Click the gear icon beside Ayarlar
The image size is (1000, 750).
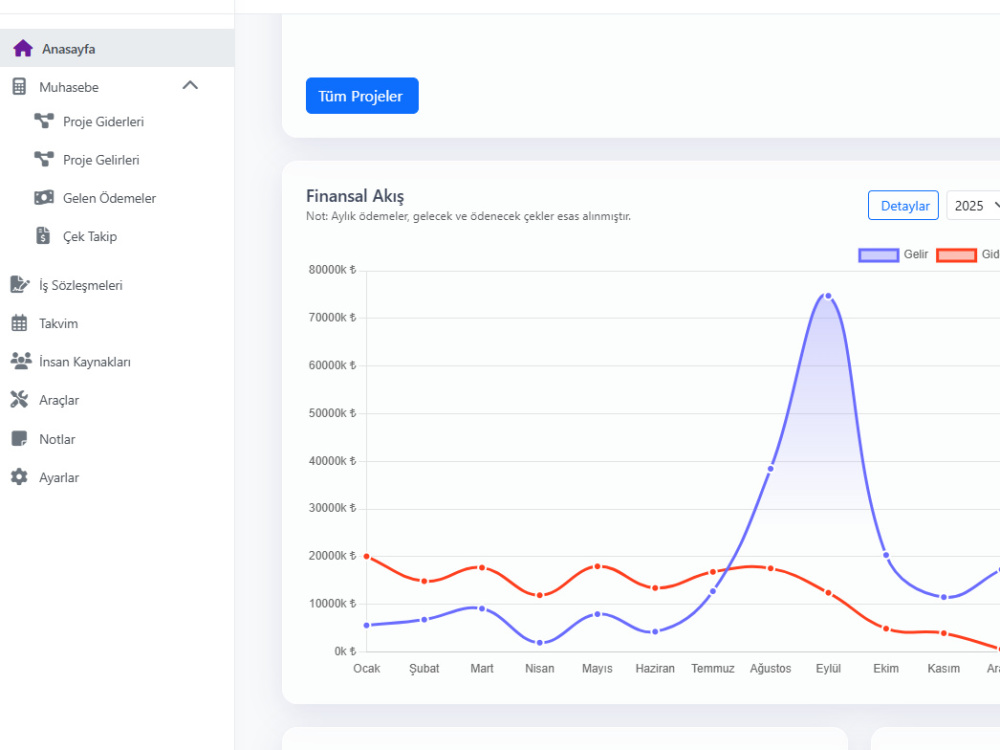click(x=19, y=477)
